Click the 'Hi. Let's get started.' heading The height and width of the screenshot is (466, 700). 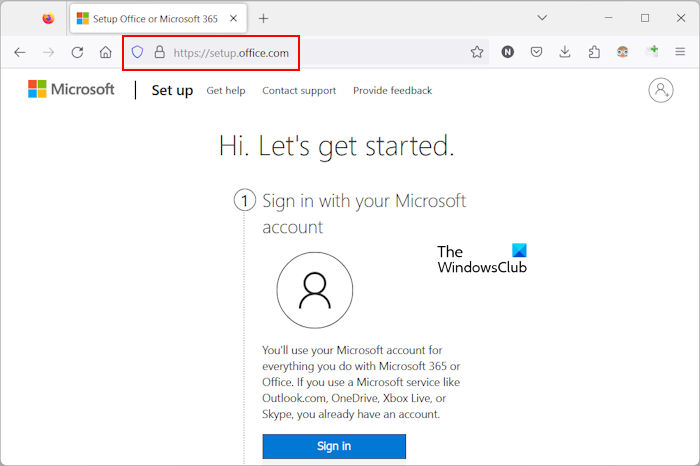click(x=337, y=146)
